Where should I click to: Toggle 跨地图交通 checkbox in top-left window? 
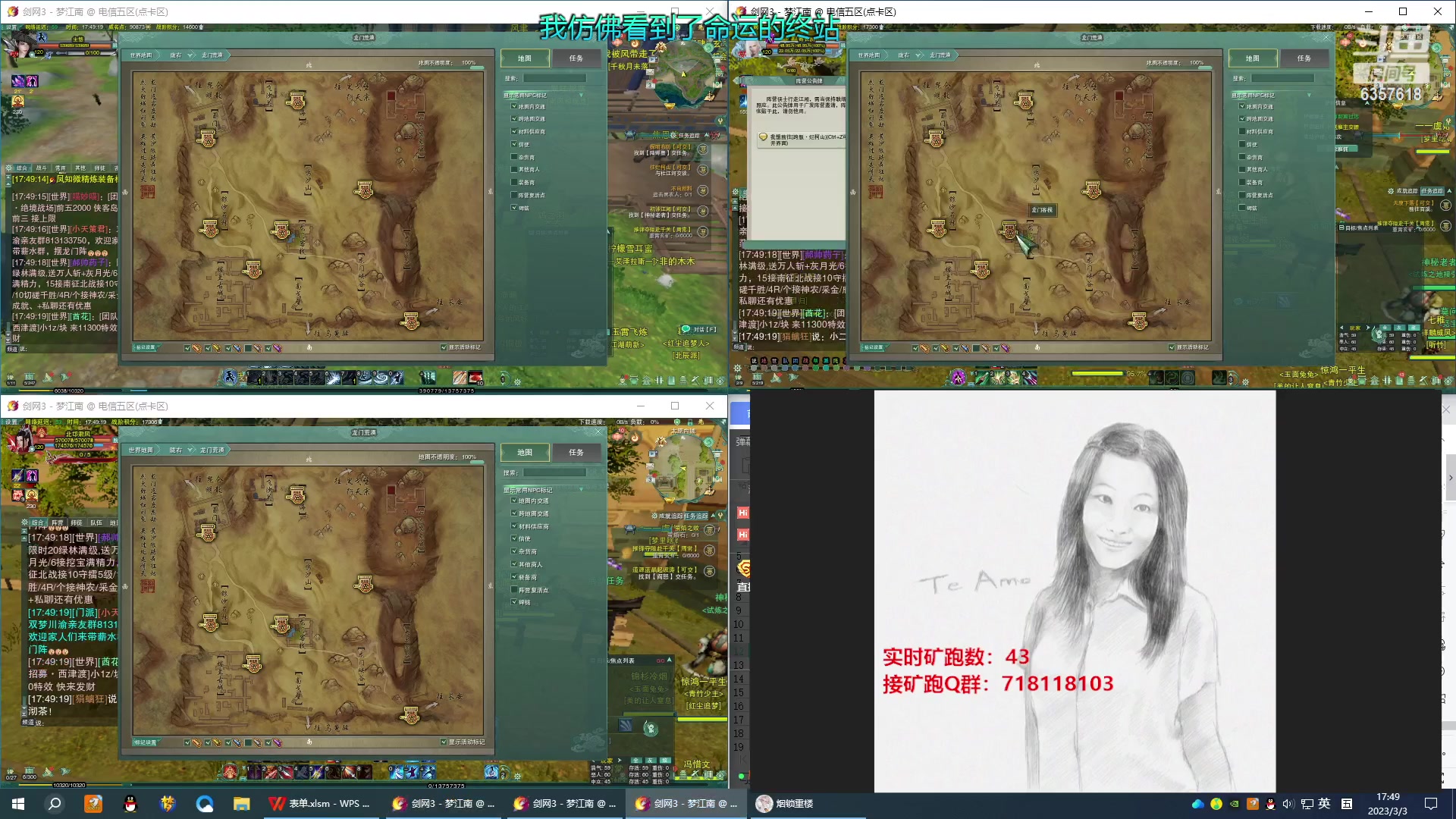click(514, 119)
